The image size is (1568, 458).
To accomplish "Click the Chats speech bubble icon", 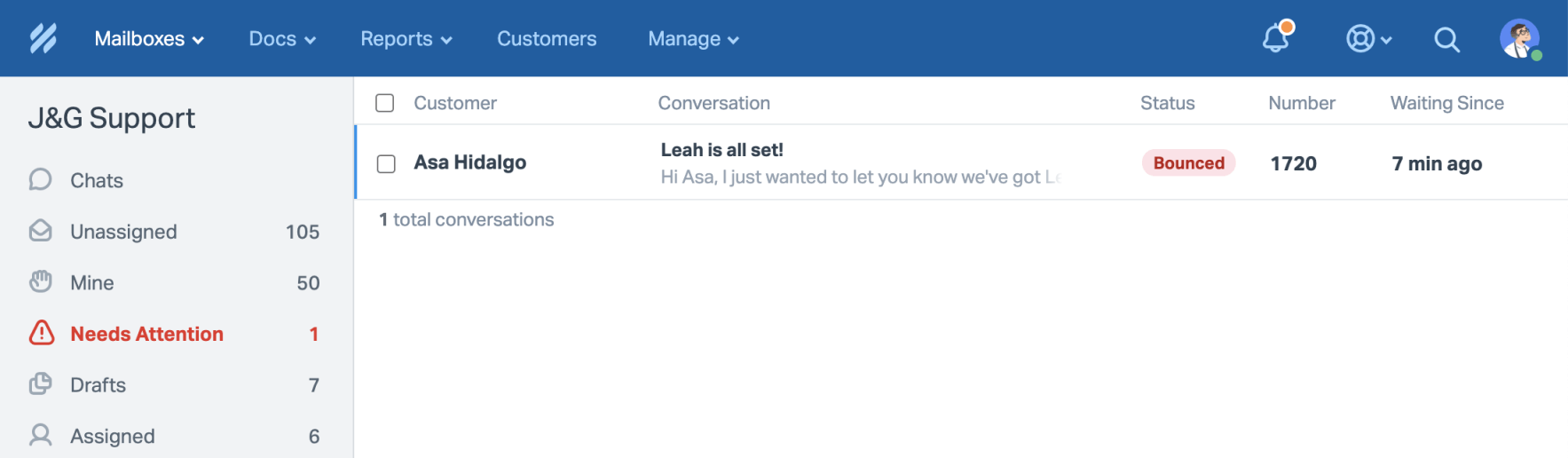I will click(x=40, y=179).
